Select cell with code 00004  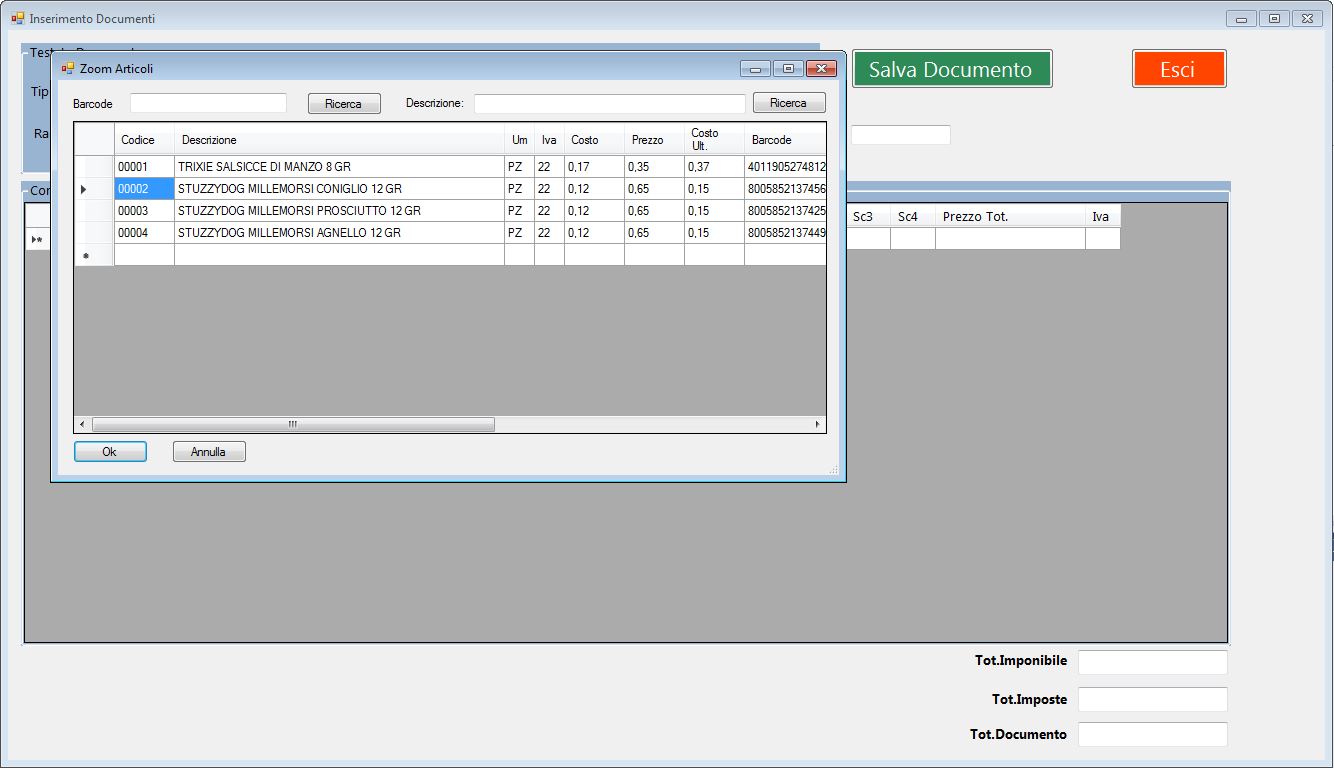coord(144,233)
